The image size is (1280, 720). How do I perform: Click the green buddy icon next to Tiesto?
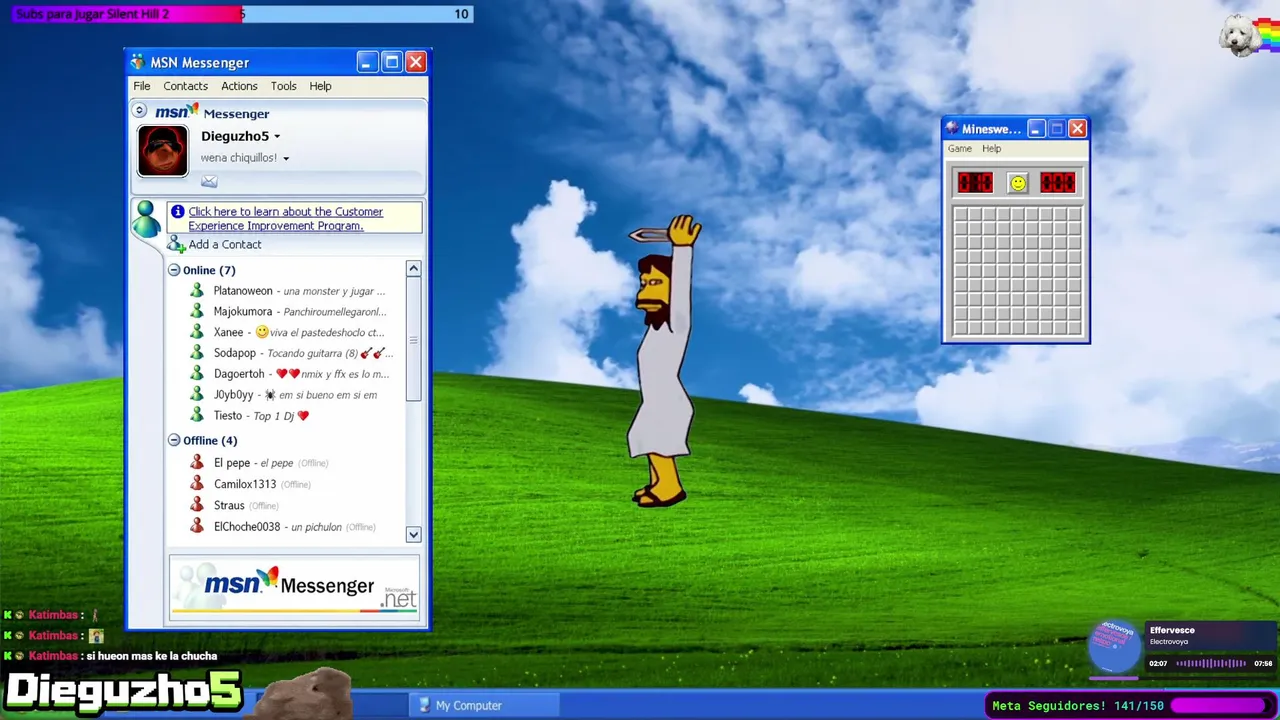tap(197, 416)
